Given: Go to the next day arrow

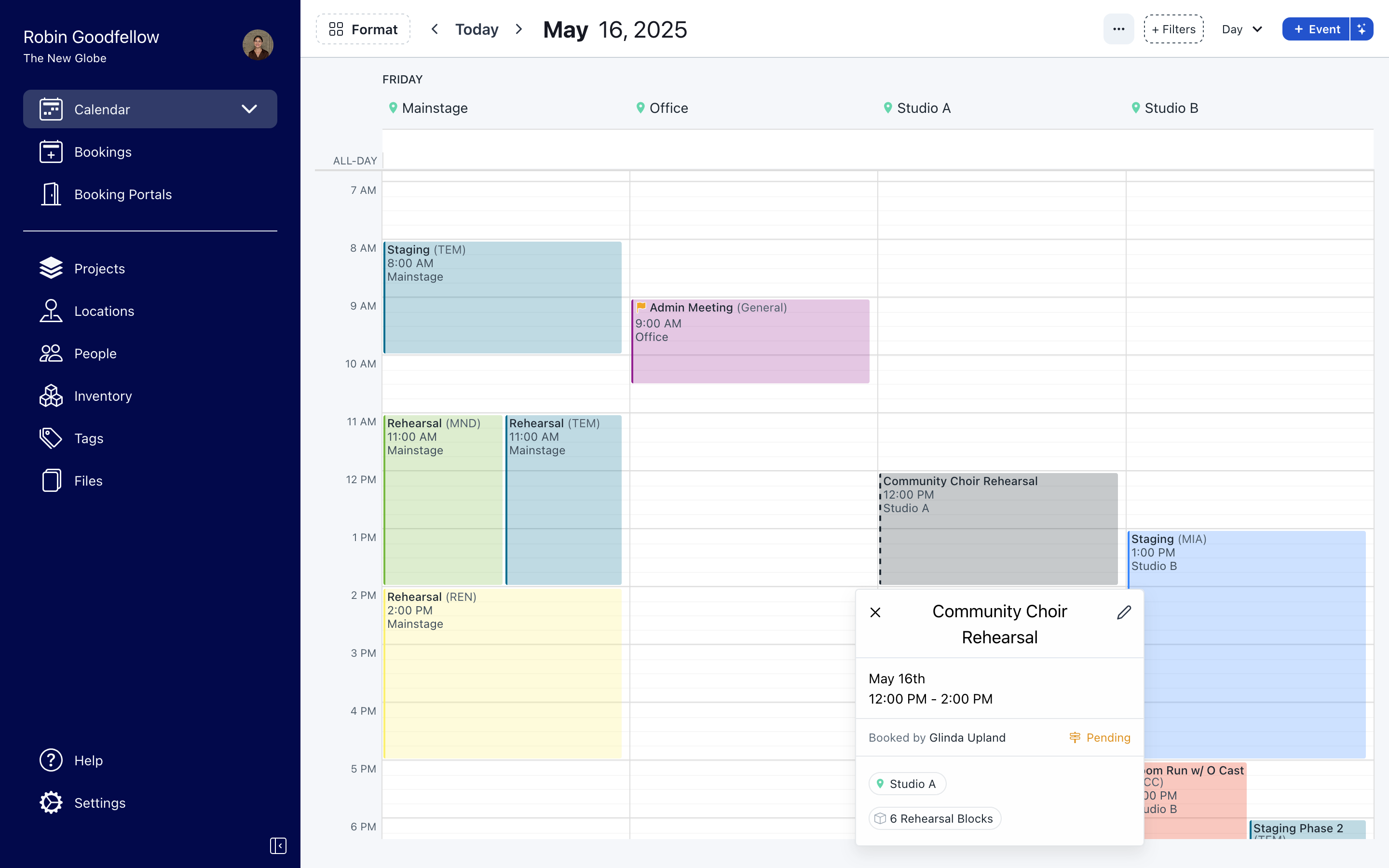Looking at the screenshot, I should coord(519,29).
